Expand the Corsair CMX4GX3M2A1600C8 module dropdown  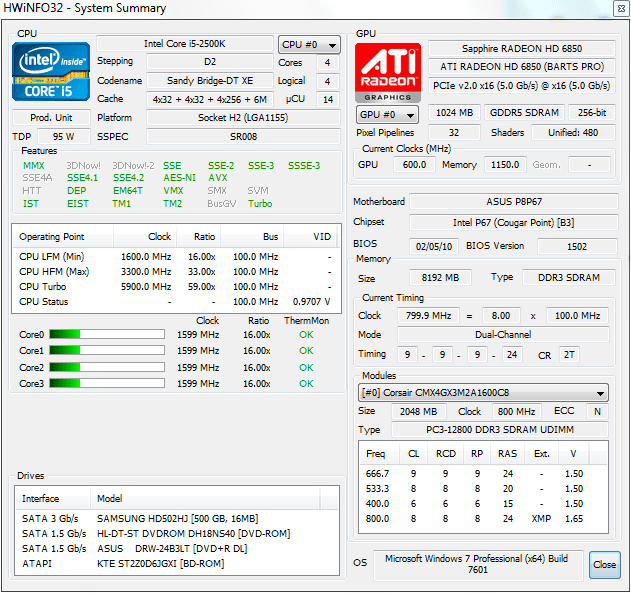pos(483,393)
